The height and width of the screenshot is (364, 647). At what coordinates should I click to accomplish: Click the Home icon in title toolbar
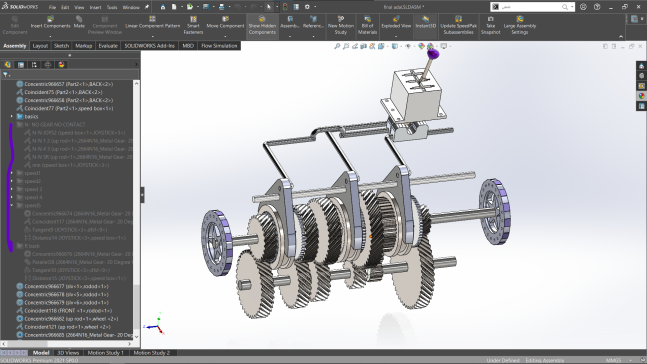click(x=163, y=7)
